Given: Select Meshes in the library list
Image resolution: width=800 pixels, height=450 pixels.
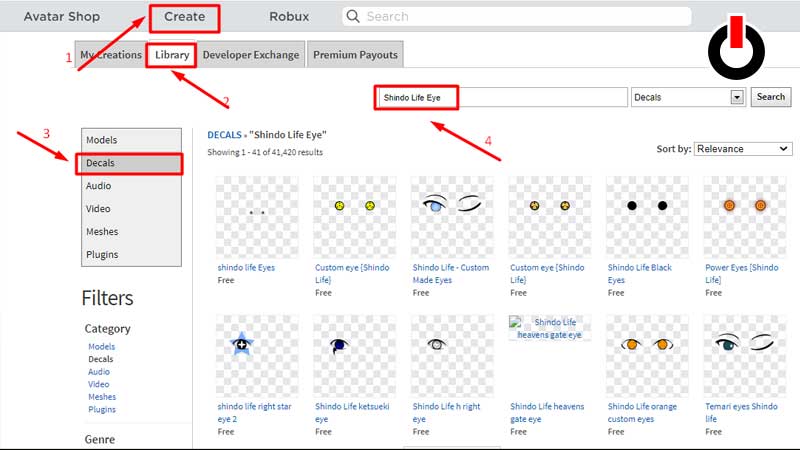Looking at the screenshot, I should point(131,232).
